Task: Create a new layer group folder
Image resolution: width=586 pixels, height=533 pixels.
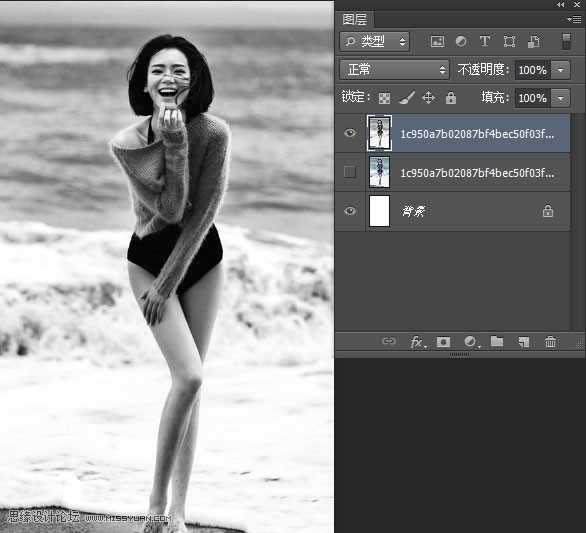Action: (497, 341)
